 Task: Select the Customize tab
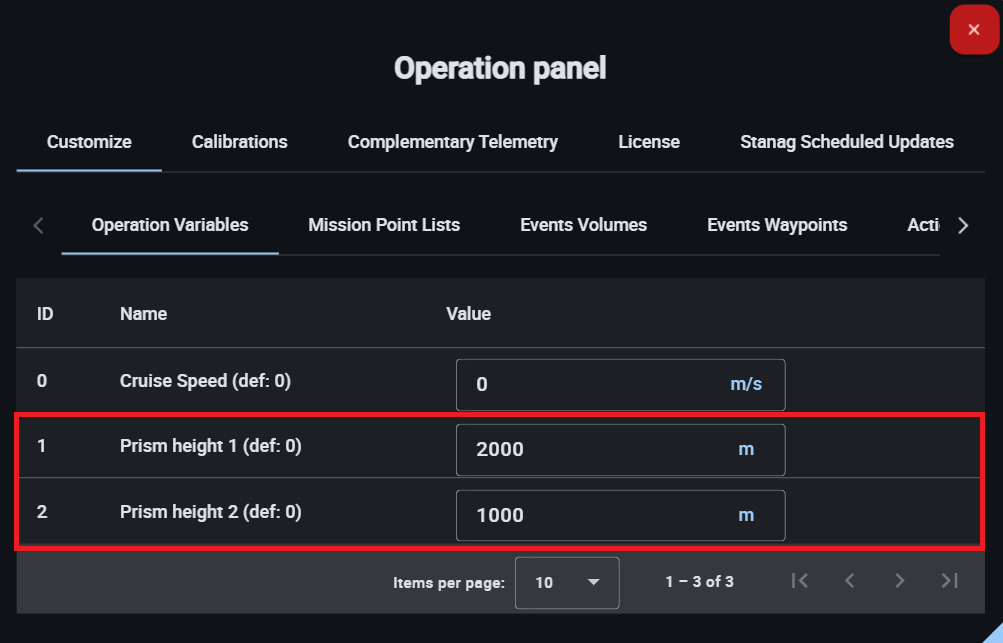pos(89,142)
